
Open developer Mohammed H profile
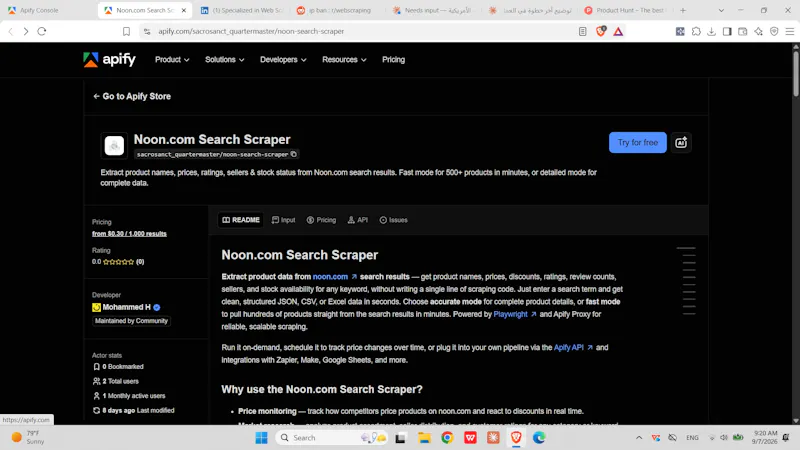(x=126, y=307)
